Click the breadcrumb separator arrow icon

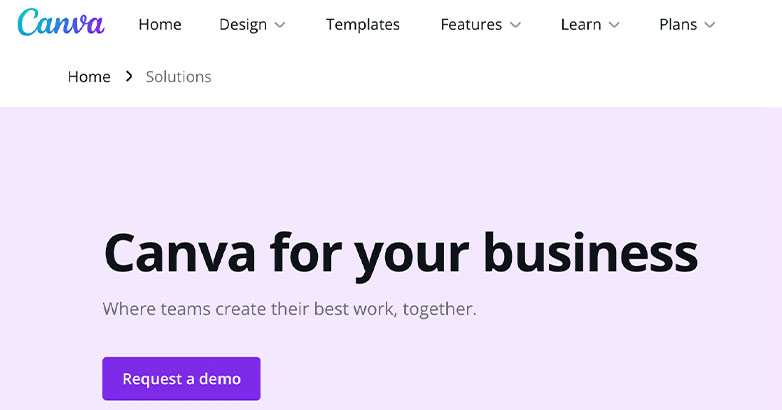click(129, 76)
